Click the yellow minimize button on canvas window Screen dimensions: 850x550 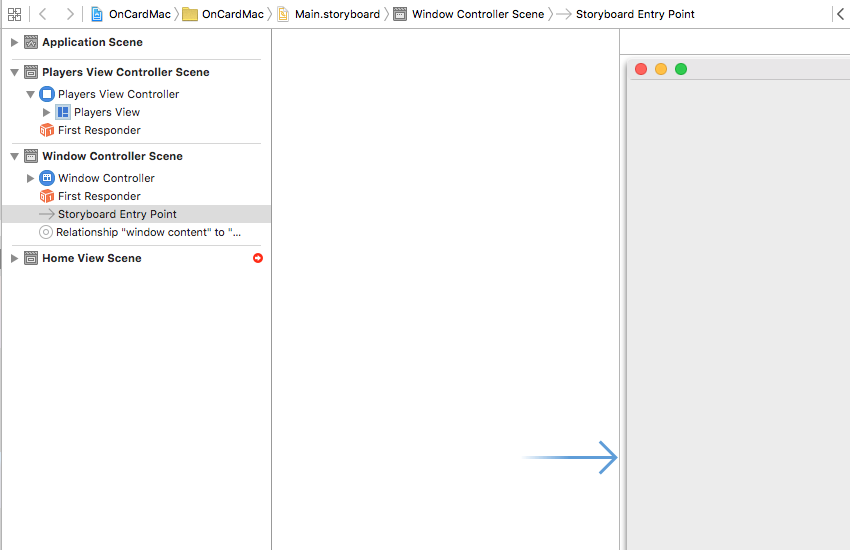pos(661,69)
